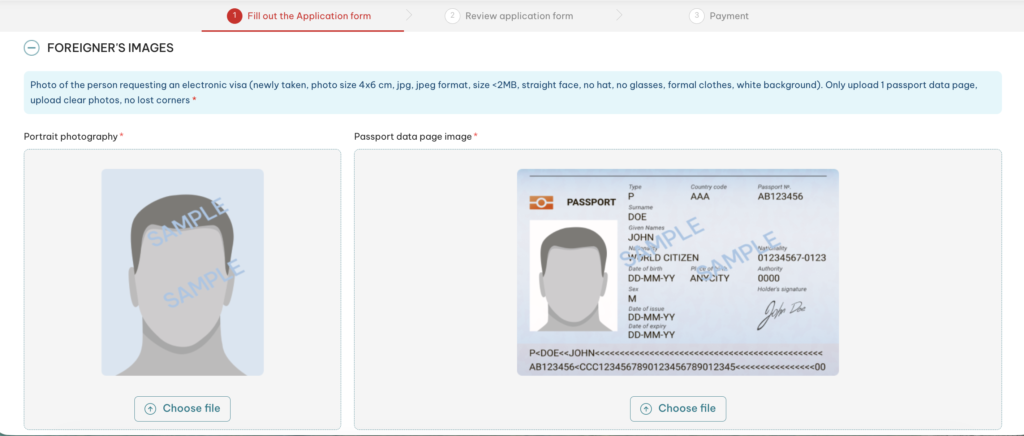This screenshot has width=1024, height=436.
Task: Click chevron between steps 2 and 3
Action: [x=619, y=15]
